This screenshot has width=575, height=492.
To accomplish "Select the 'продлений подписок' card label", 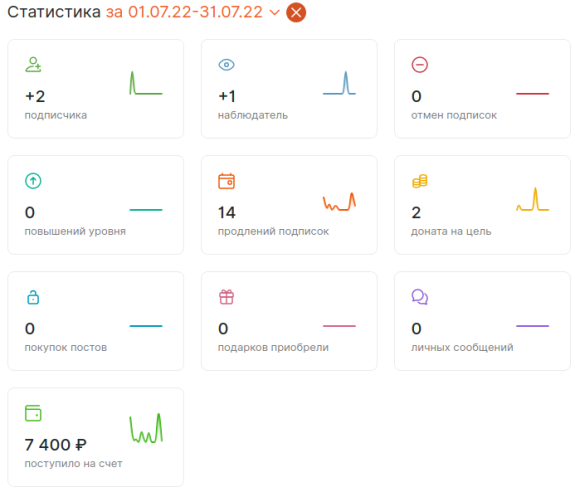I will pos(273,231).
